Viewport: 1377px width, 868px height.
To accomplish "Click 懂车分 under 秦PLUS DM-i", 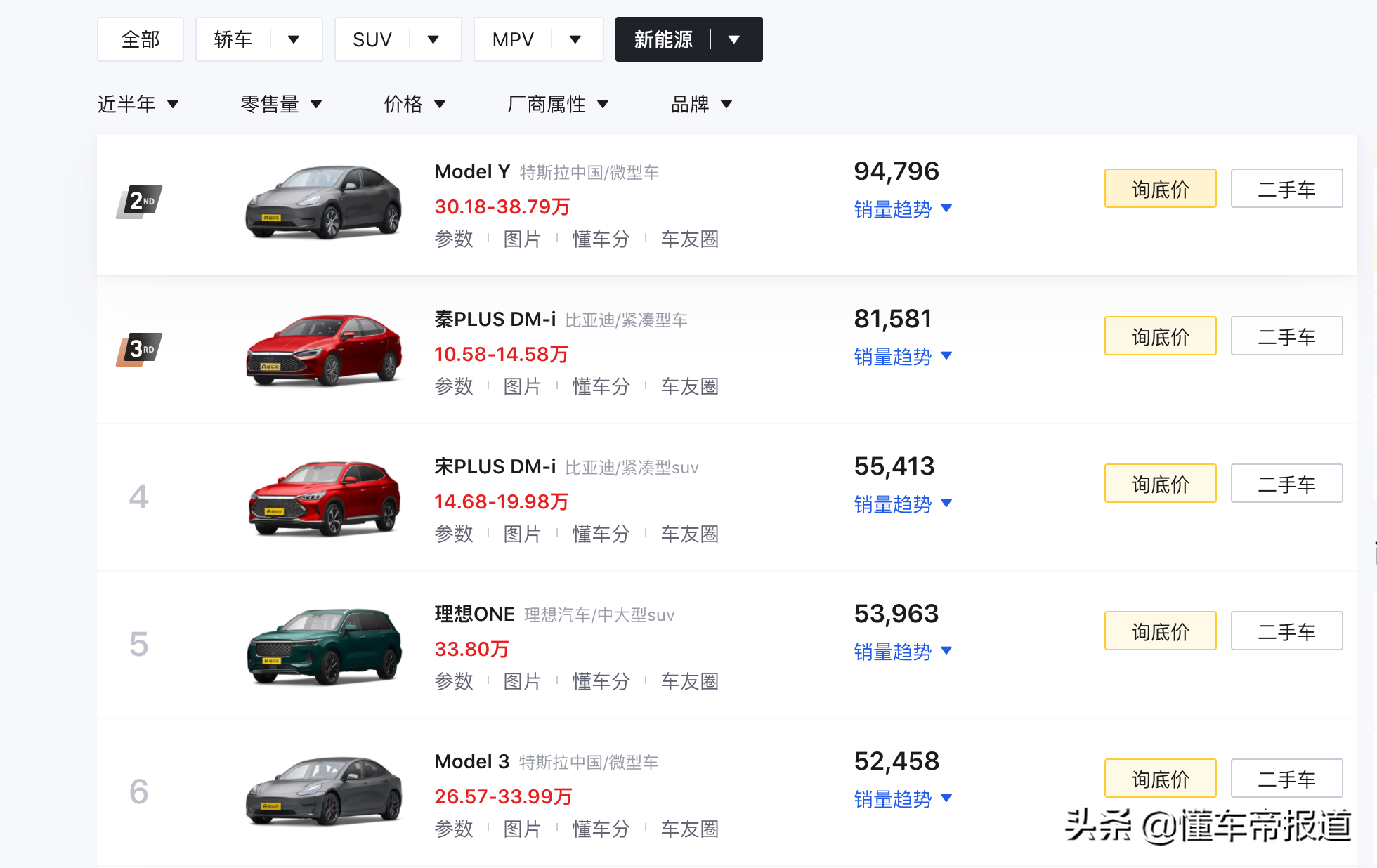I will pyautogui.click(x=601, y=387).
